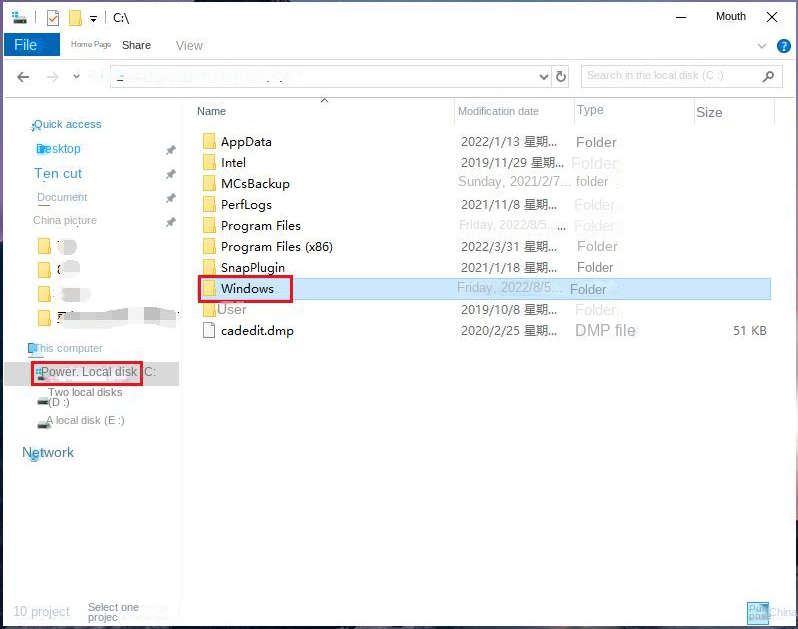Image resolution: width=798 pixels, height=629 pixels.
Task: Expand the address bar history dropdown
Action: (x=544, y=77)
